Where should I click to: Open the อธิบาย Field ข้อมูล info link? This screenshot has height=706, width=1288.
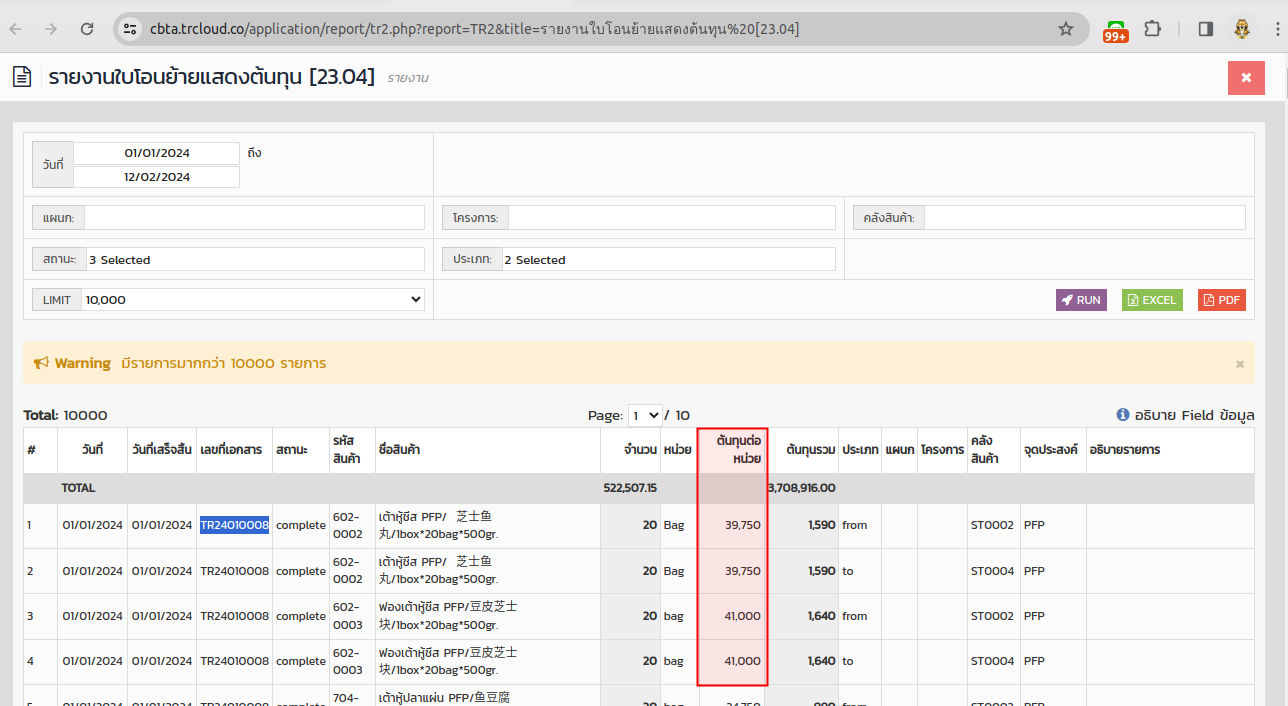tap(1186, 415)
